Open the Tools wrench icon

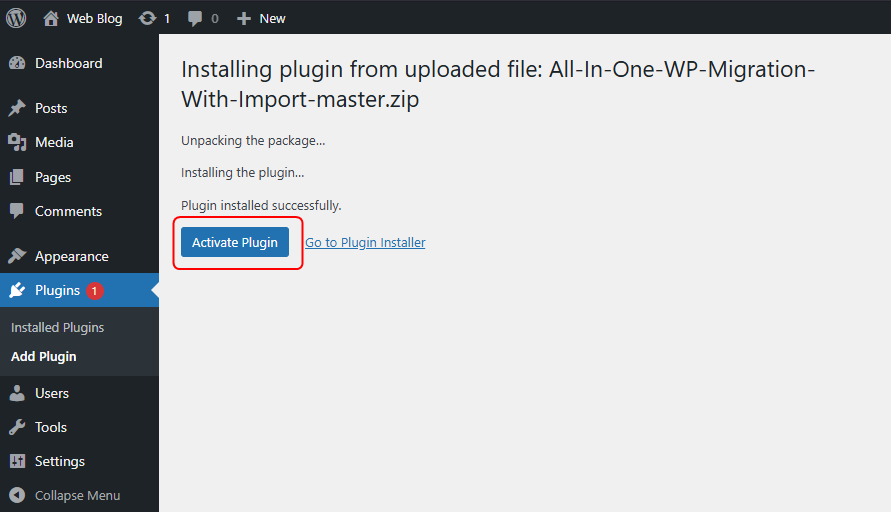click(x=17, y=428)
